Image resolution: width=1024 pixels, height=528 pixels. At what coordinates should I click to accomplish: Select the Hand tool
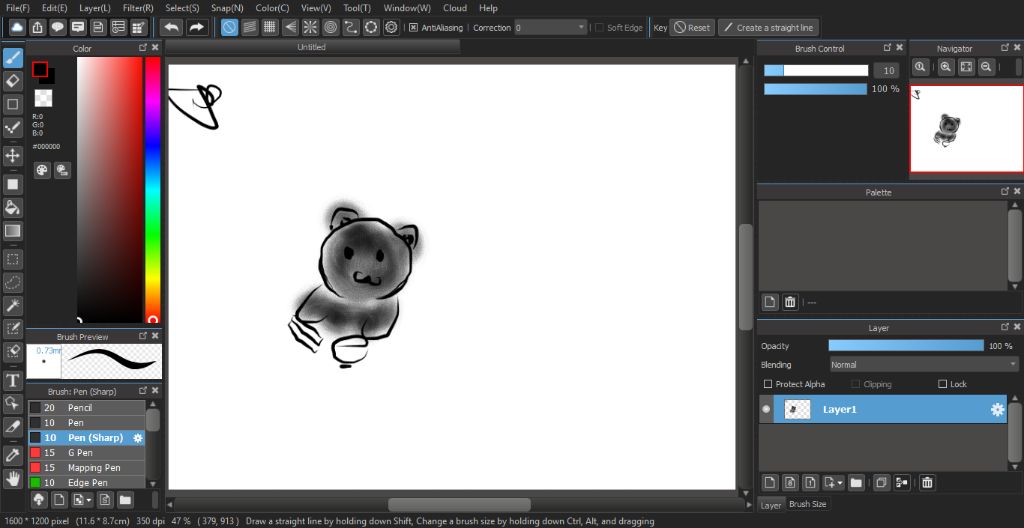pyautogui.click(x=12, y=478)
